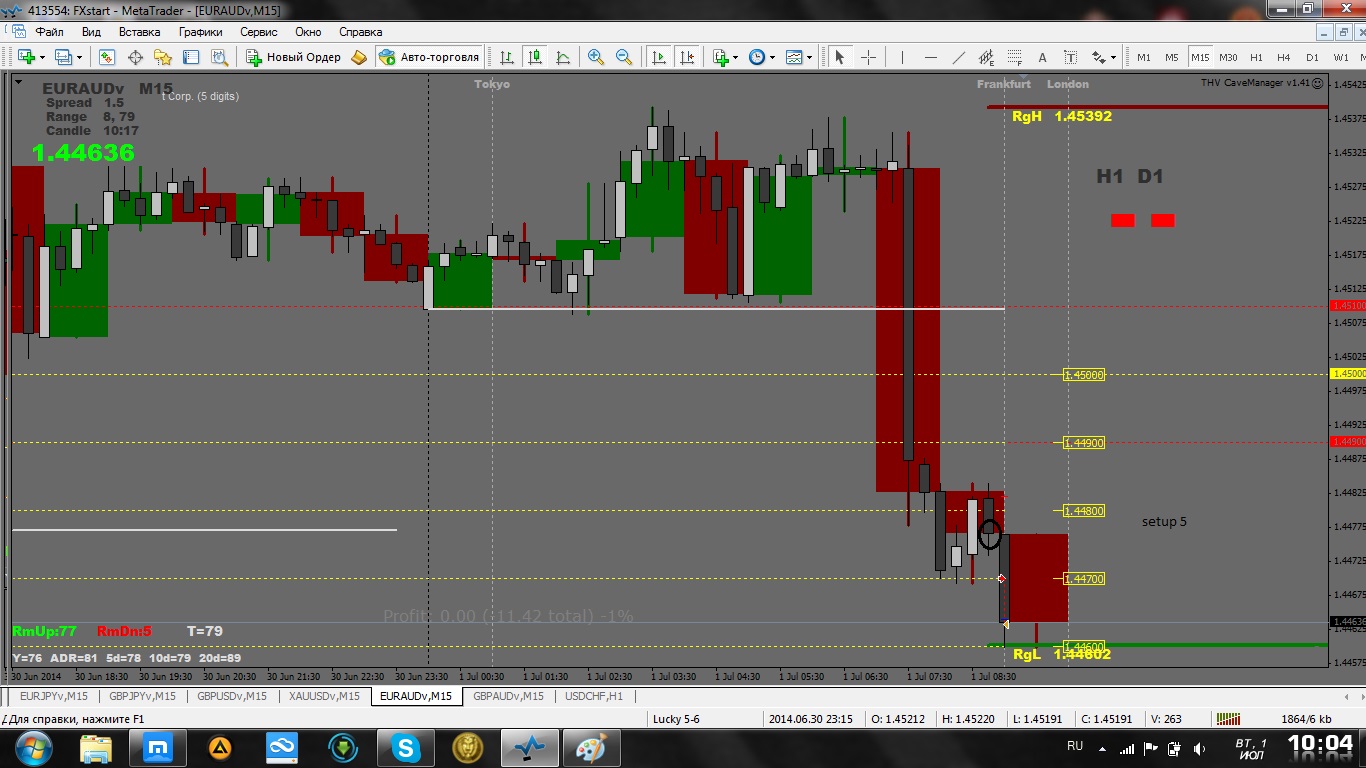Image resolution: width=1366 pixels, height=768 pixels.
Task: Select the text A drawing tool
Action: (x=1042, y=57)
